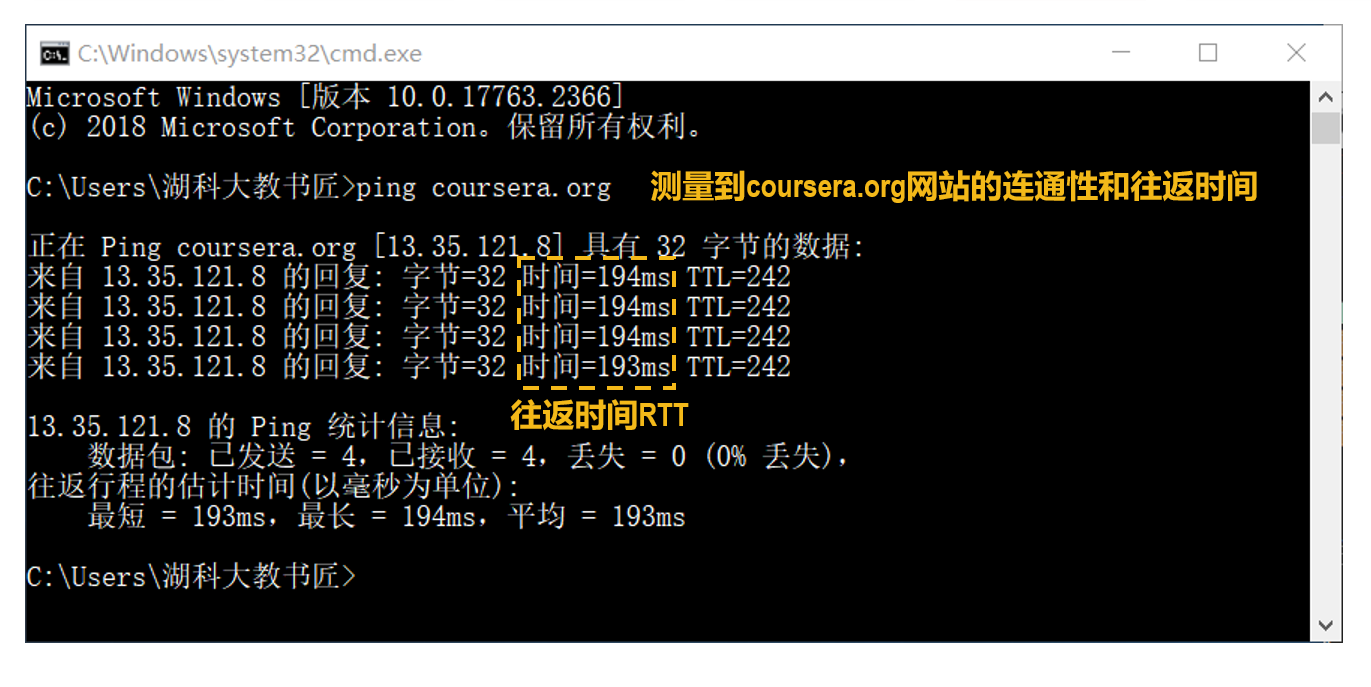Screen dimensions: 1371x687
Task: Click the command text 'ping coursera.org'
Action: tap(483, 187)
